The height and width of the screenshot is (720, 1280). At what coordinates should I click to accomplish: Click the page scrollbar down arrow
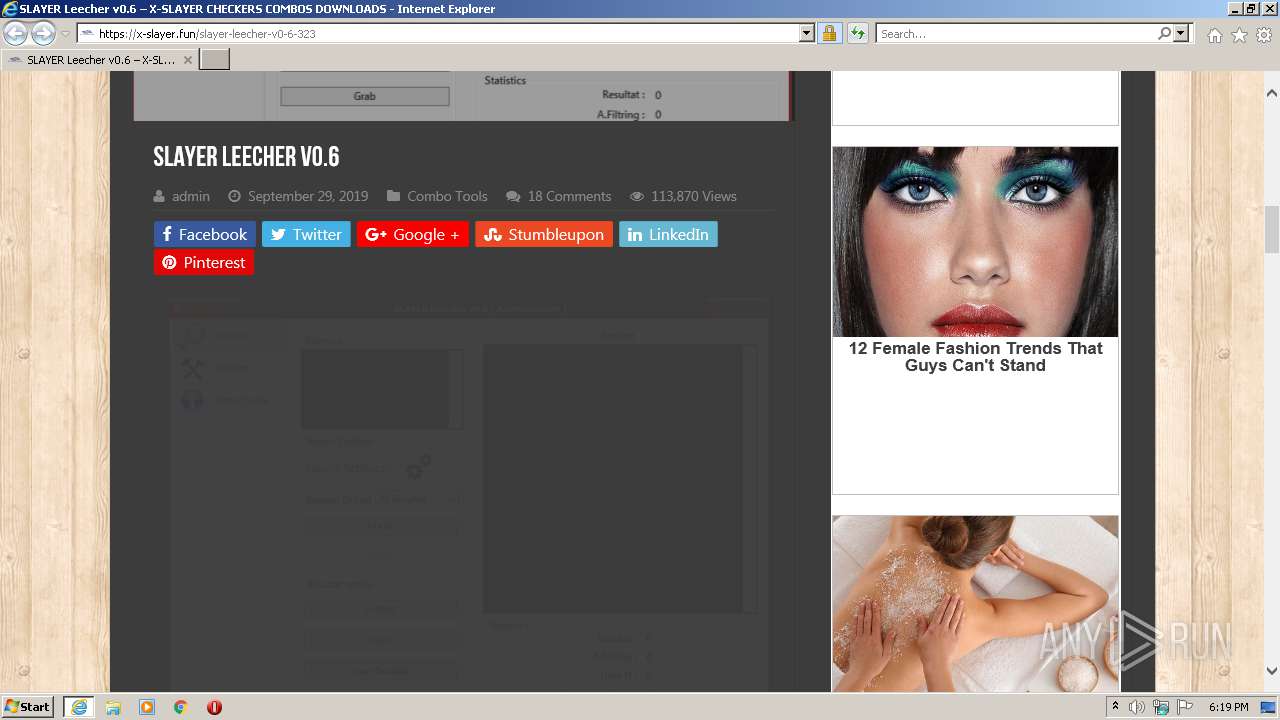point(1272,671)
